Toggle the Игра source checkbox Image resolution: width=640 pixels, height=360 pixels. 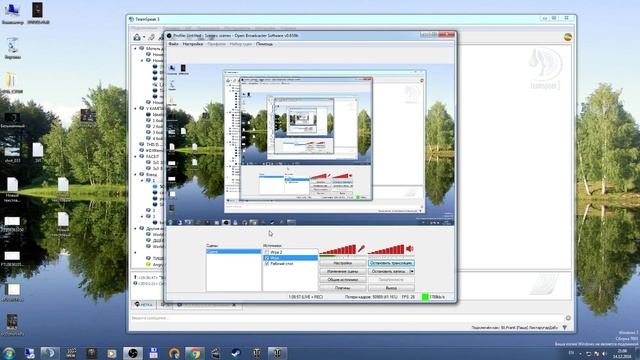[x=267, y=258]
